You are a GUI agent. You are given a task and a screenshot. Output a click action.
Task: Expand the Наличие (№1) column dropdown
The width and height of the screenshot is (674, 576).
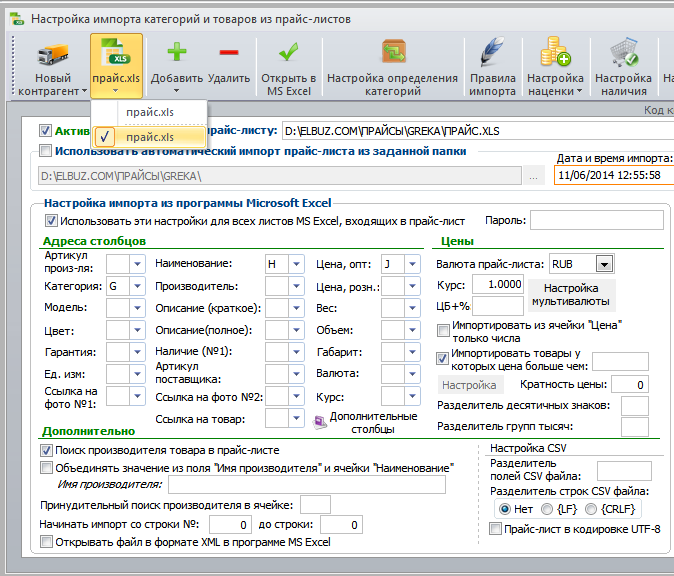pos(296,352)
